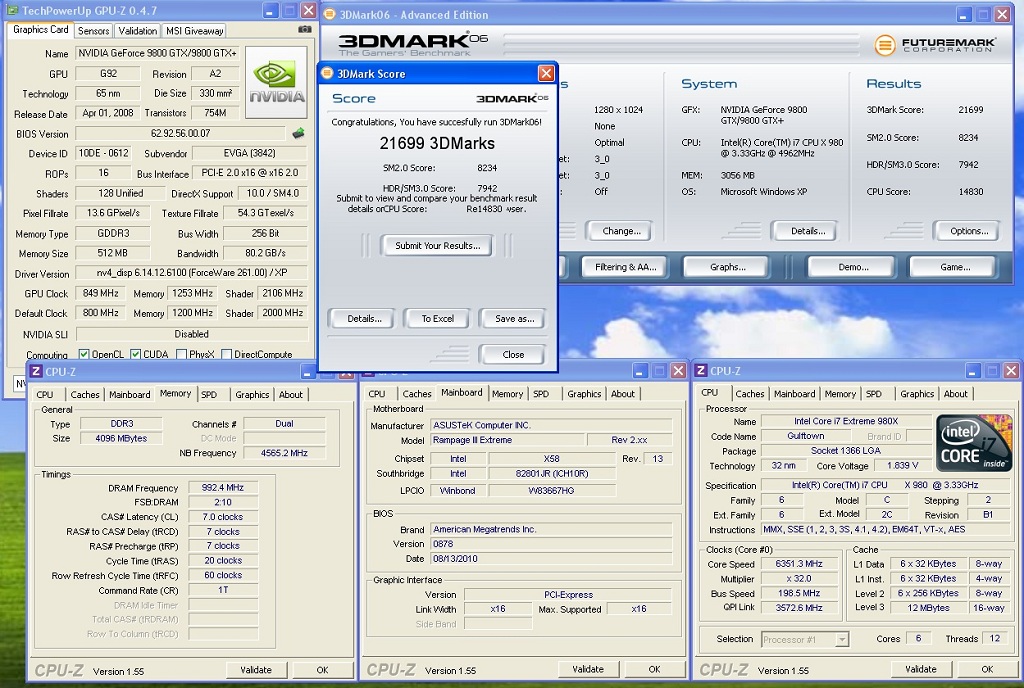Image resolution: width=1024 pixels, height=688 pixels.
Task: Switch to the Sensors tab in GPU-Z
Action: pos(93,31)
